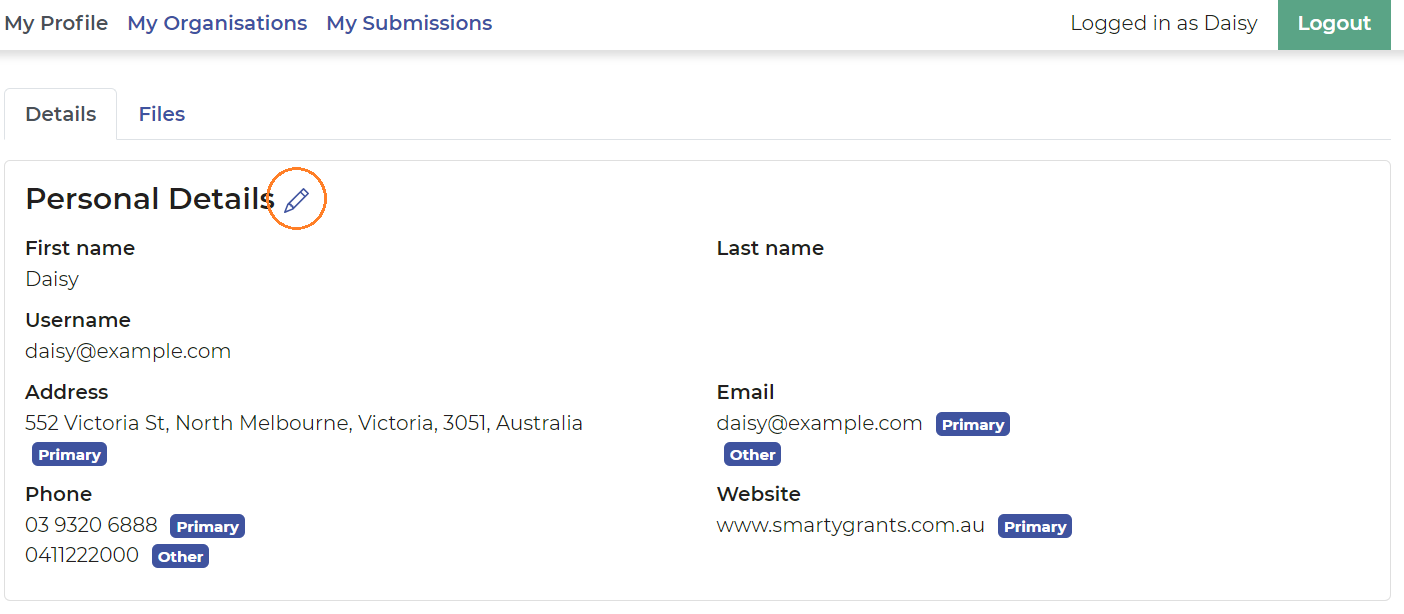Screen dimensions: 1404x614
Task: Click the Primary badge beside 03 9320 6888
Action: (x=207, y=527)
